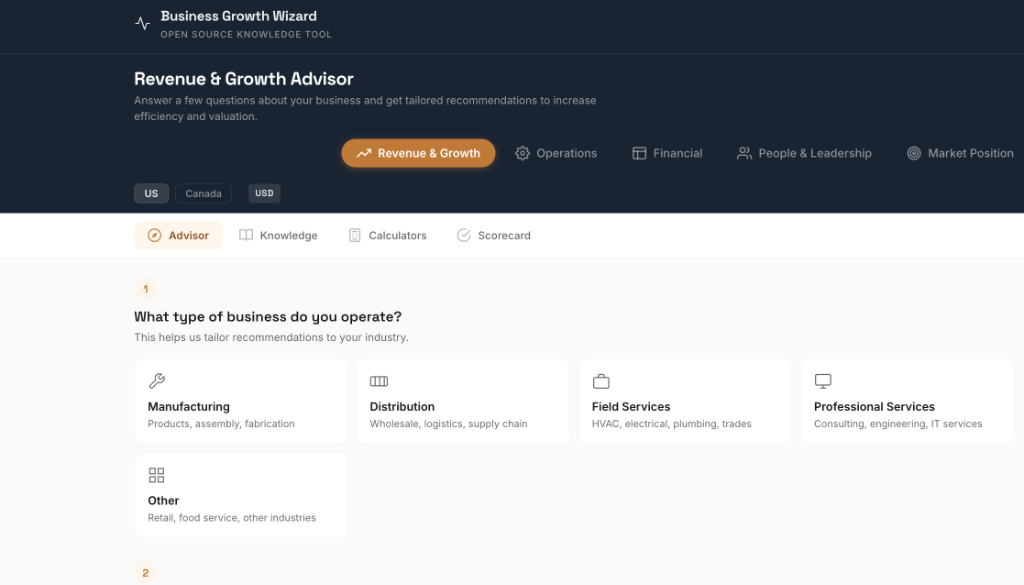Click the pulse logo icon beside Business Growth Wizard
The height and width of the screenshot is (585, 1024).
(141, 22)
